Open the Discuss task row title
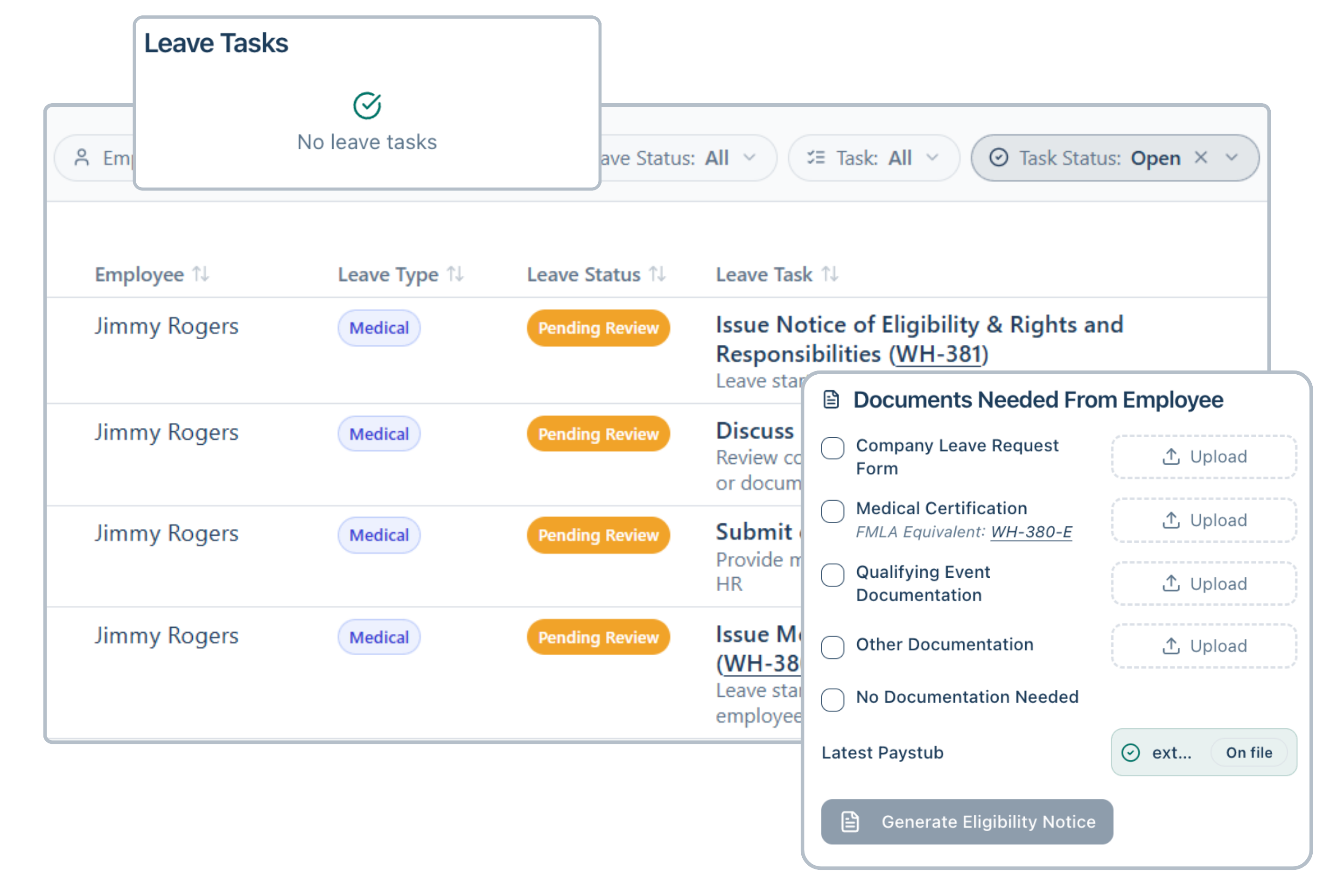Viewport: 1344px width, 896px height. point(755,431)
